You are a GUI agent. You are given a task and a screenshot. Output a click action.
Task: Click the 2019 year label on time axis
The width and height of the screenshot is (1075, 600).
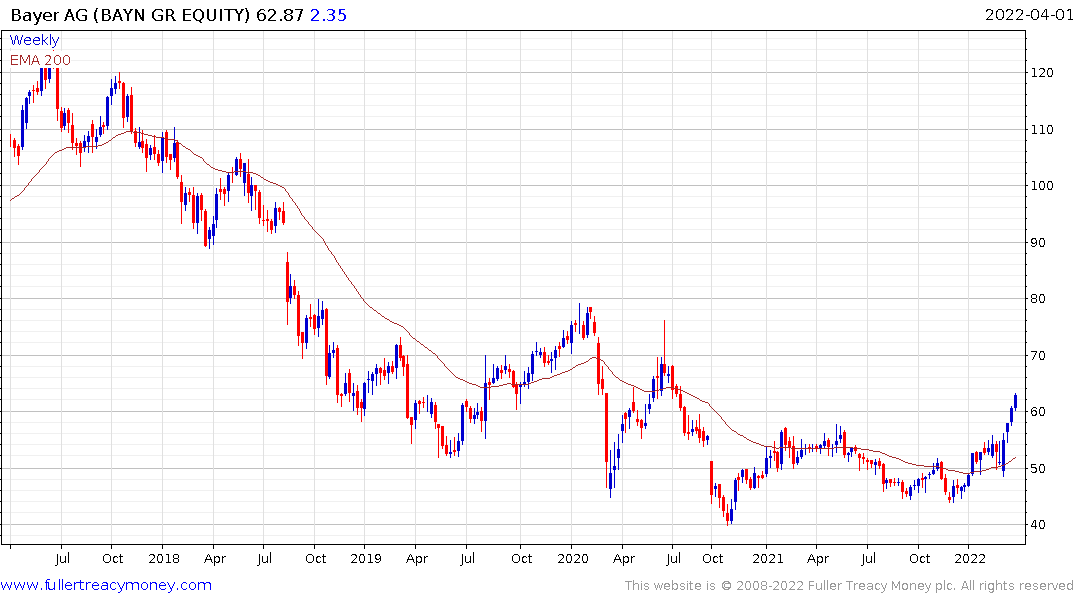click(365, 559)
